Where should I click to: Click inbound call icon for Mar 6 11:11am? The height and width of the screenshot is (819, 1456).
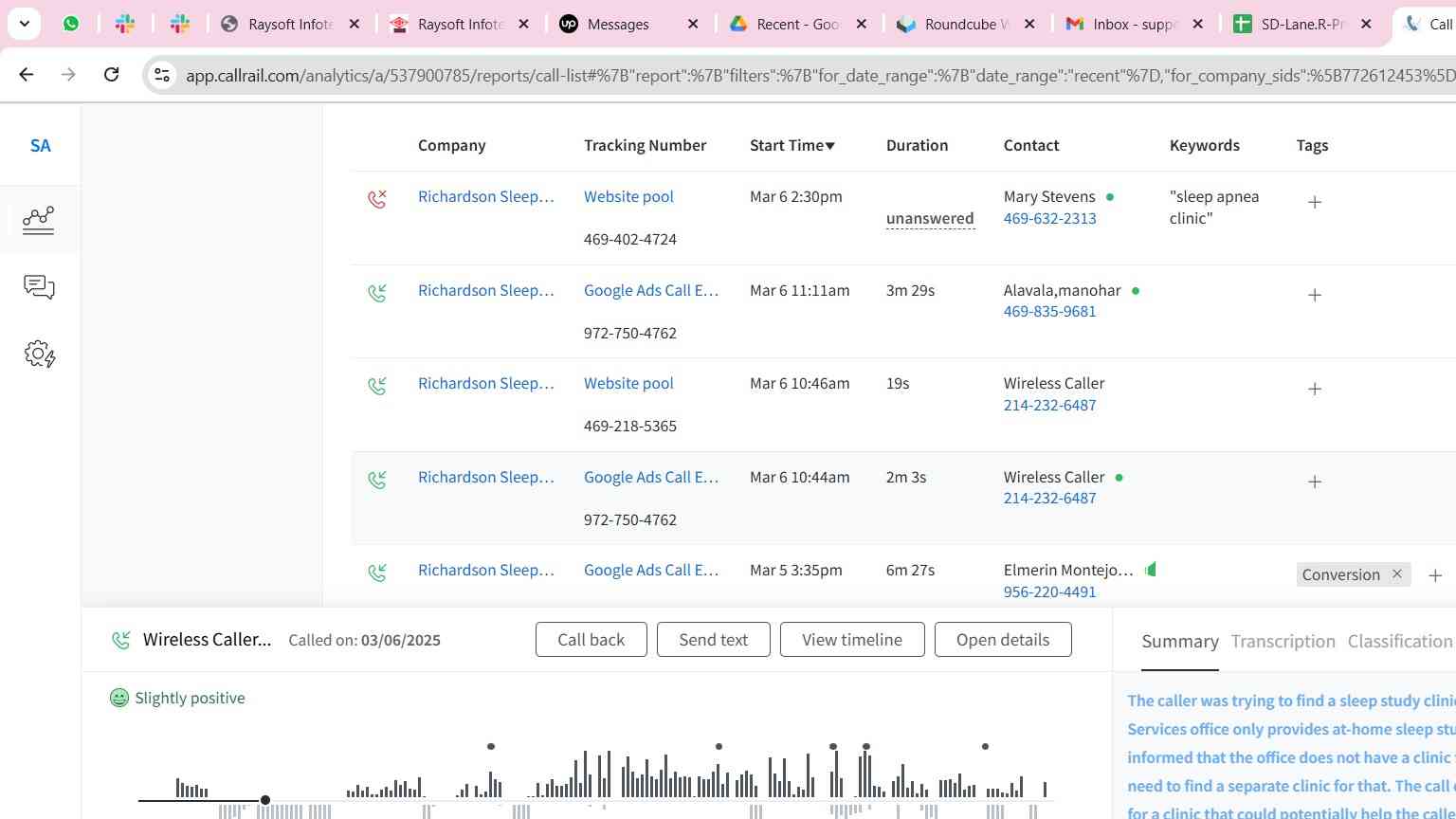point(377,293)
